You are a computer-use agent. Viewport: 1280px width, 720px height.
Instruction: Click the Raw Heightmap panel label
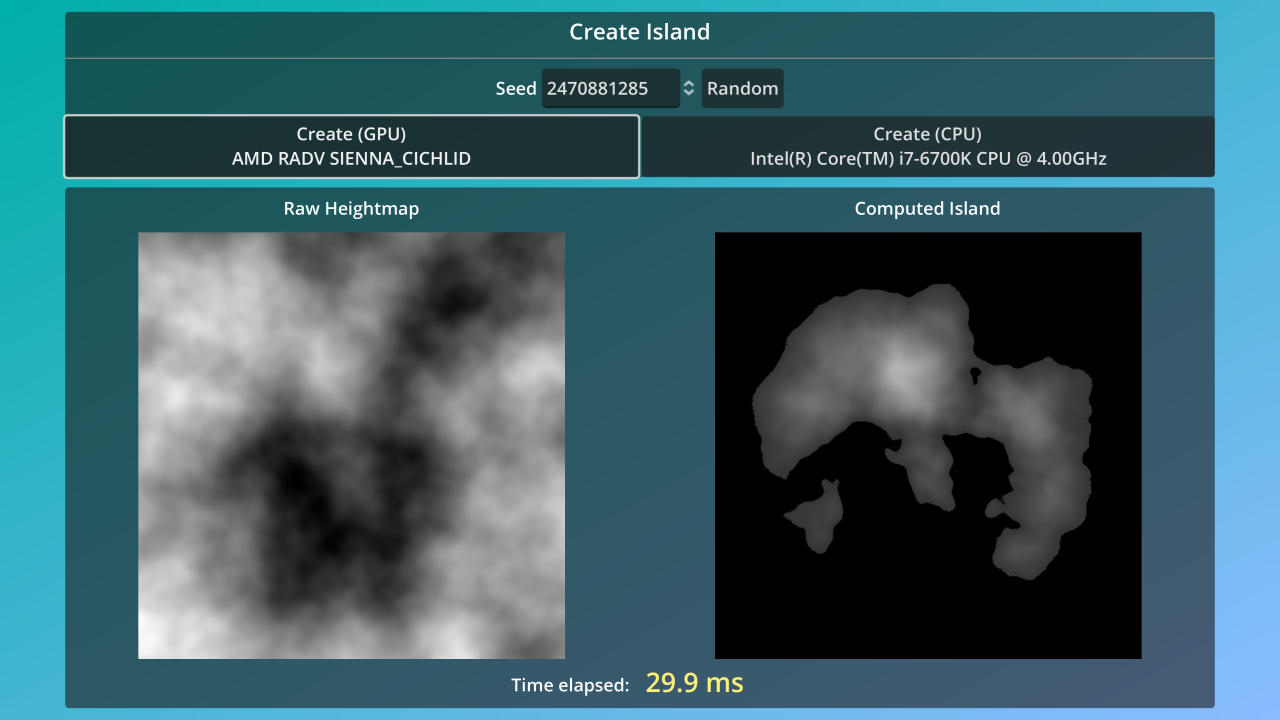point(351,208)
